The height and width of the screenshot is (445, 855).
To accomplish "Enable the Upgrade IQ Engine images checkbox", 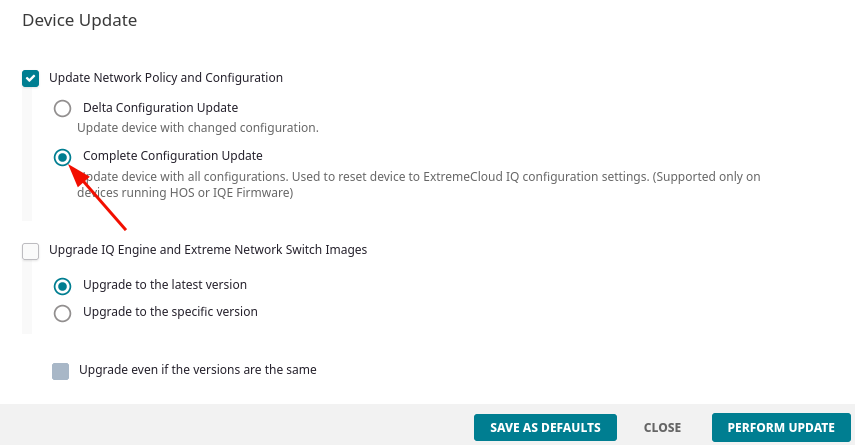I will pyautogui.click(x=30, y=251).
